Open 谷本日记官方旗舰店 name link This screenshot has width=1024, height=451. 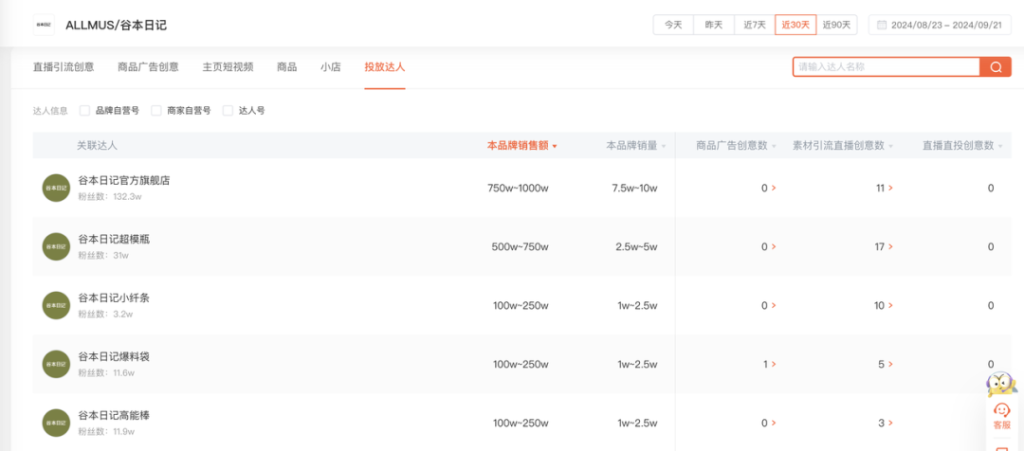click(x=124, y=180)
